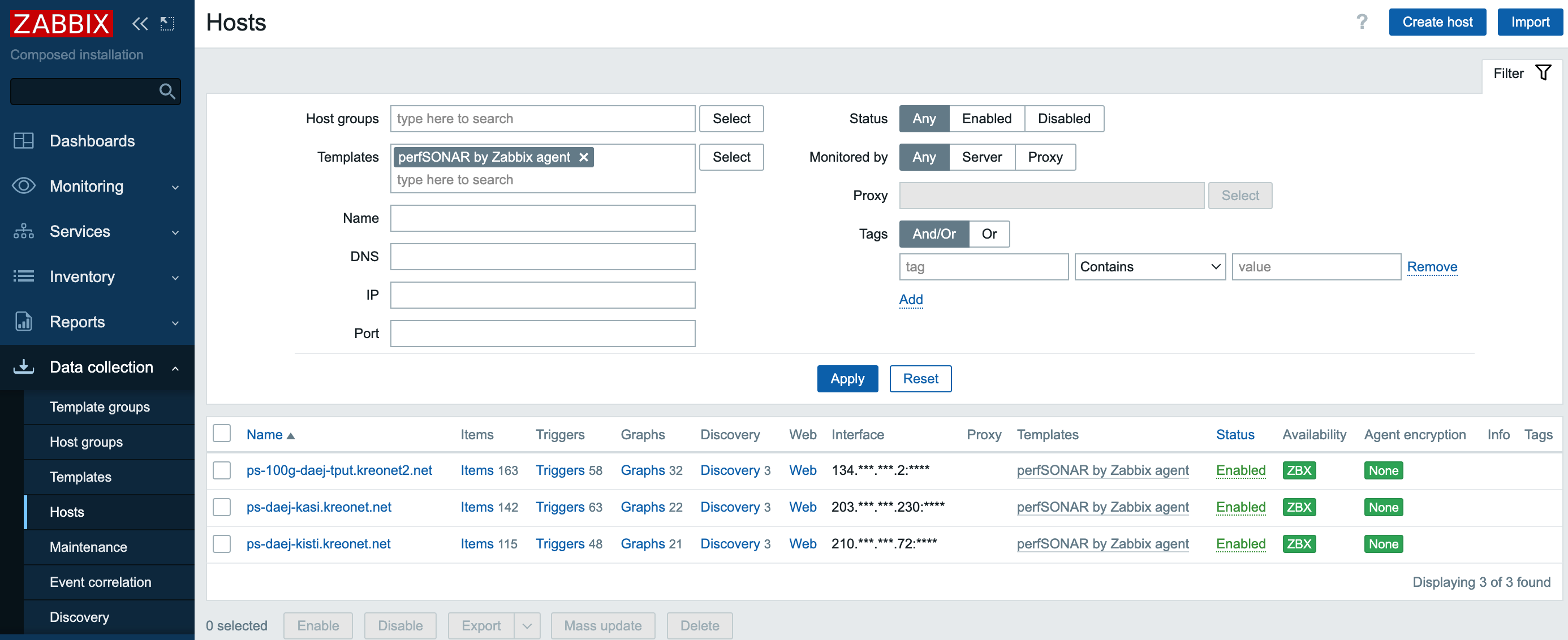Check the ps-daej-kisti.kreonet.net row checkbox
This screenshot has height=640, width=1568.
222,543
